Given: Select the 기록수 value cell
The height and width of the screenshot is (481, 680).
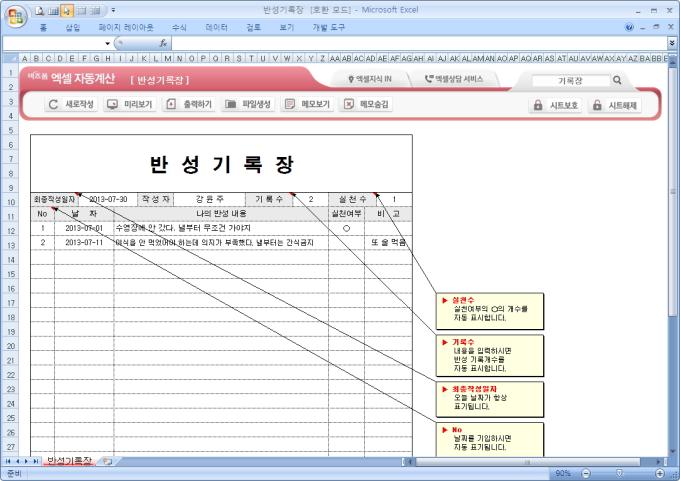Looking at the screenshot, I should [x=311, y=200].
